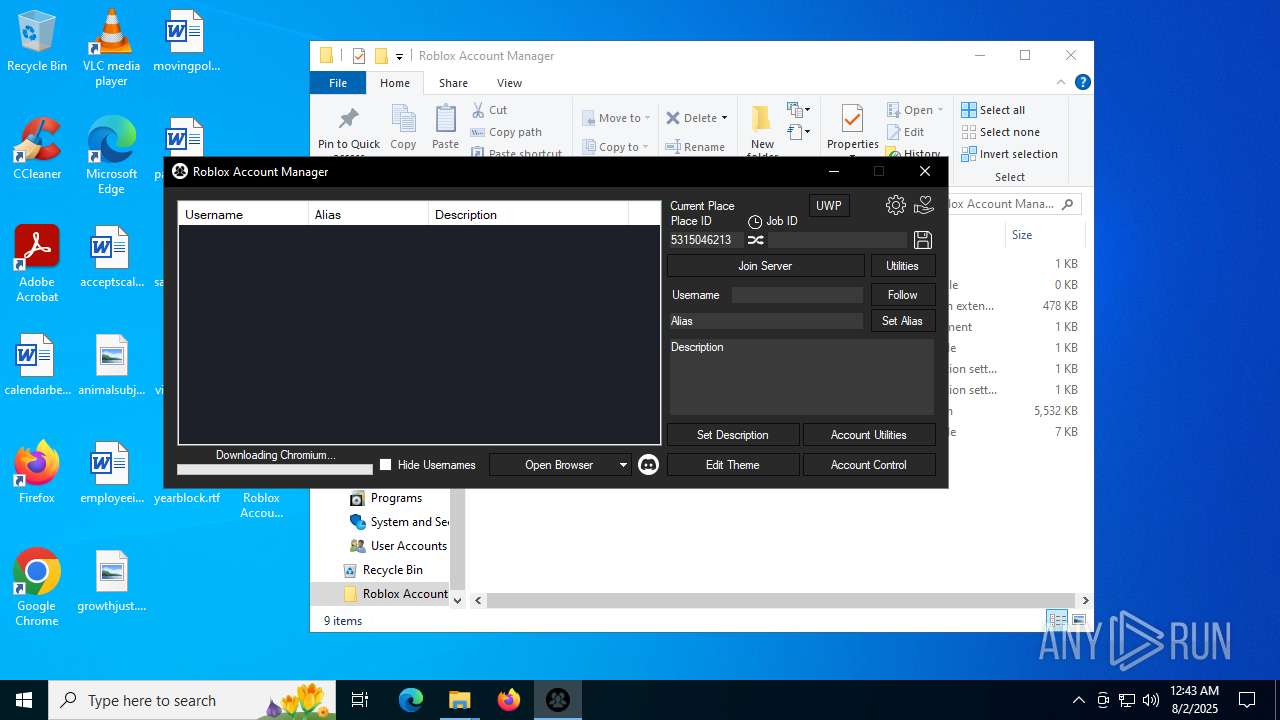This screenshot has width=1280, height=720.
Task: Click the Downloading Chromium progress bar
Action: pos(275,469)
